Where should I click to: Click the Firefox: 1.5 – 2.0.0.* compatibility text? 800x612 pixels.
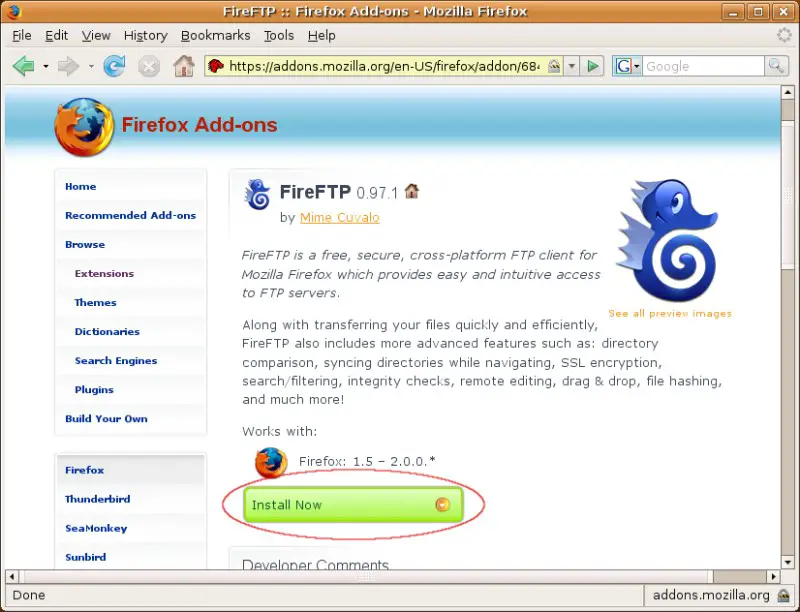[367, 462]
